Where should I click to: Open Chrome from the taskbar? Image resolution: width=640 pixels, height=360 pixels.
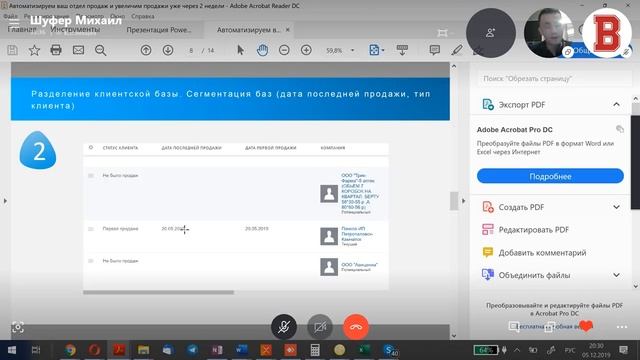[x=70, y=350]
